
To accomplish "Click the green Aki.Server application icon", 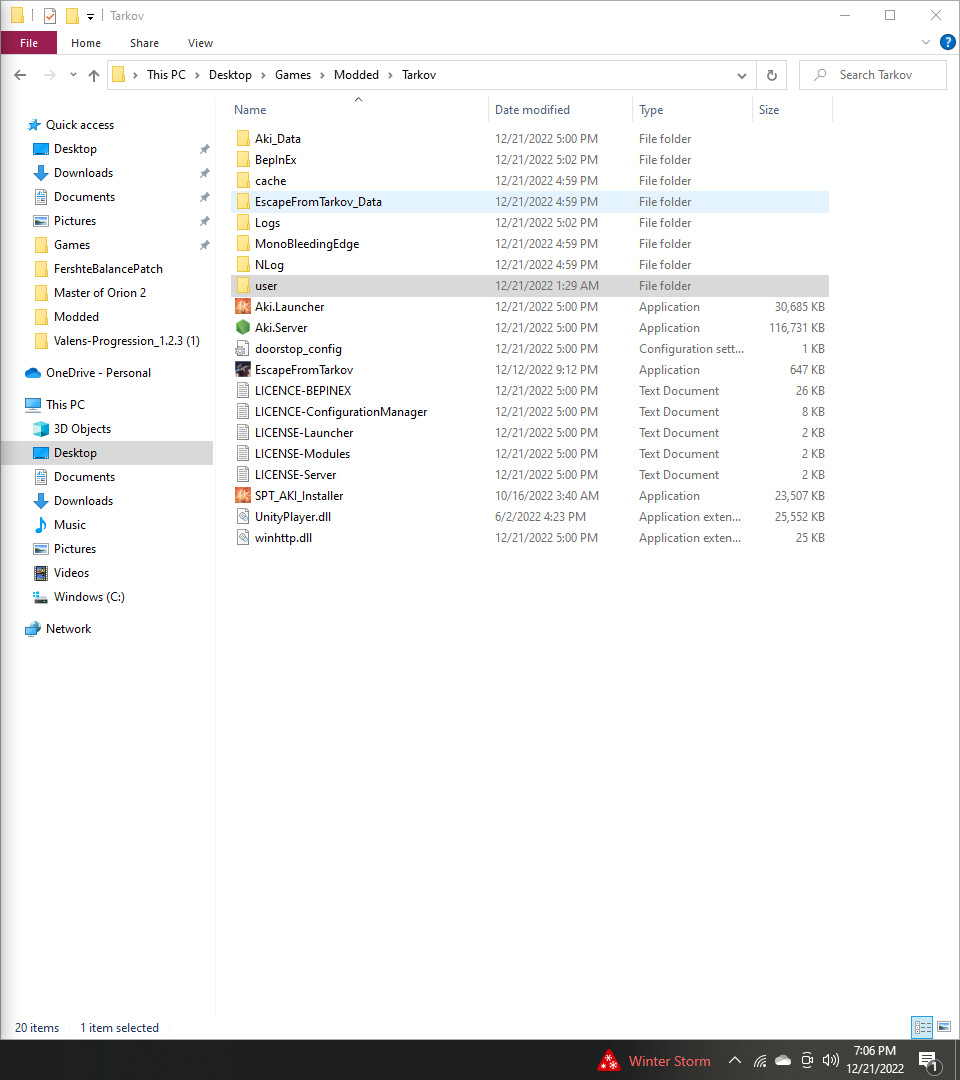I will pyautogui.click(x=242, y=328).
